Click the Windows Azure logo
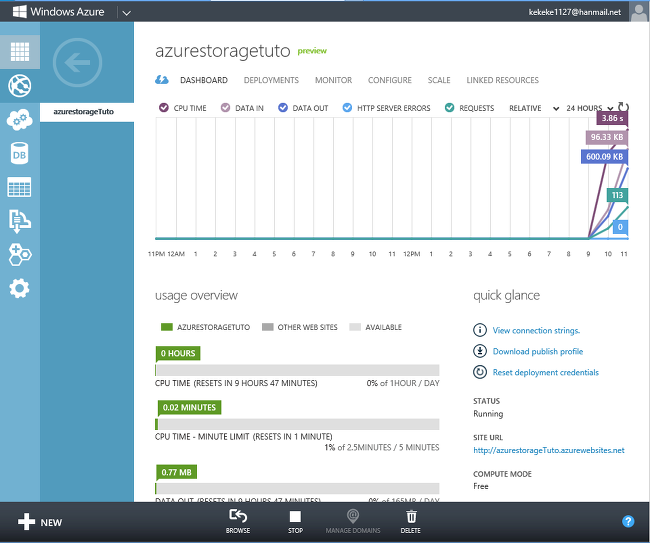Viewport: 650px width, 543px height. pos(58,12)
